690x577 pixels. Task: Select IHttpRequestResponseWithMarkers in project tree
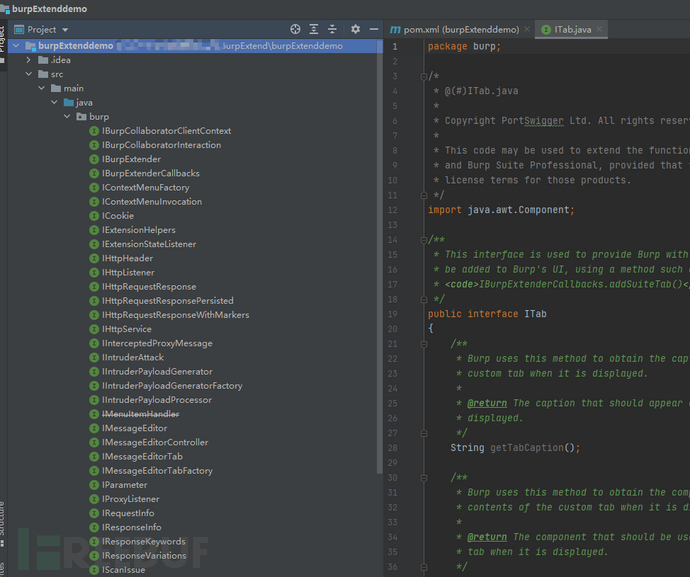[176, 315]
